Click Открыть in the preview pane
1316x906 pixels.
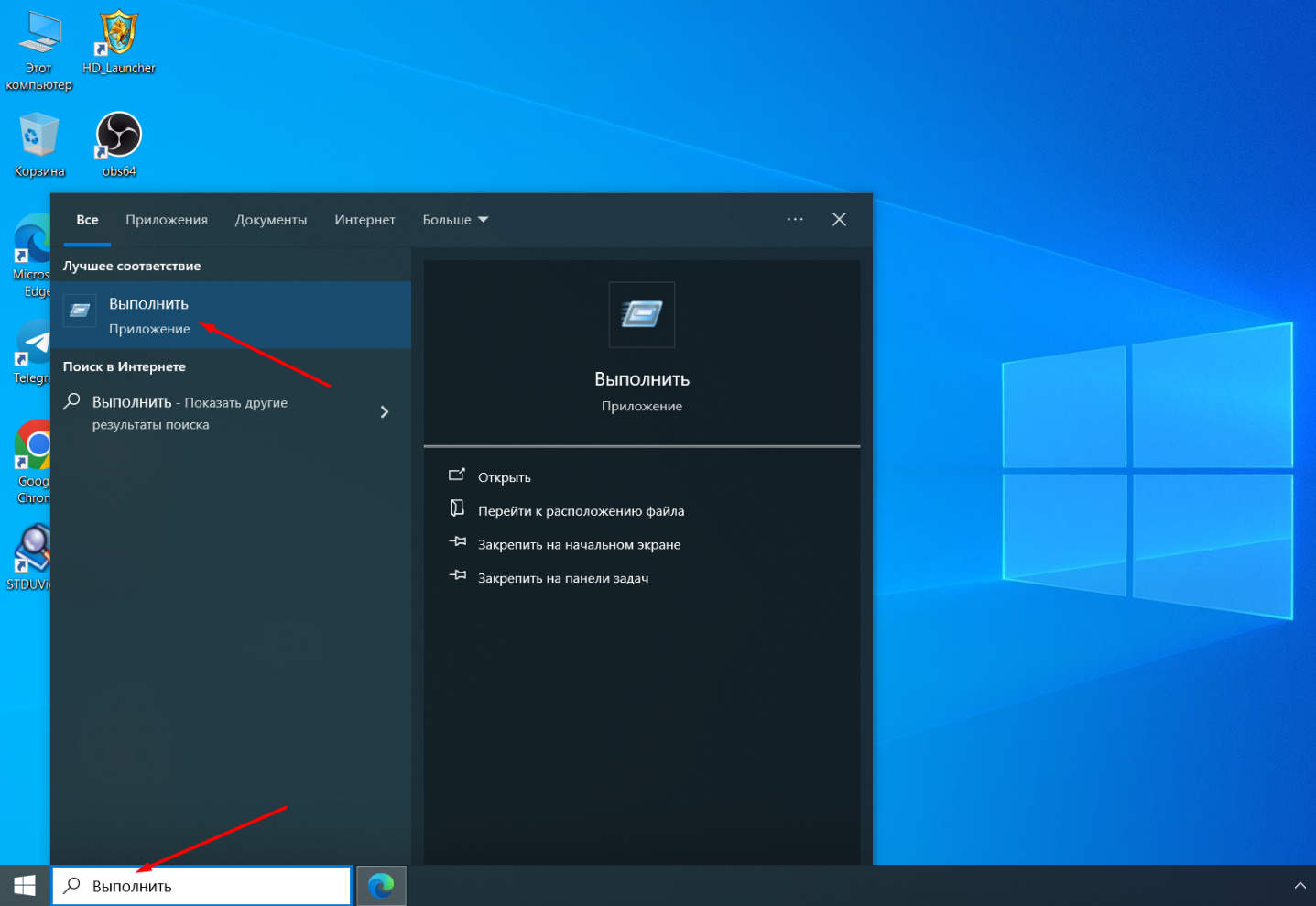pyautogui.click(x=504, y=477)
